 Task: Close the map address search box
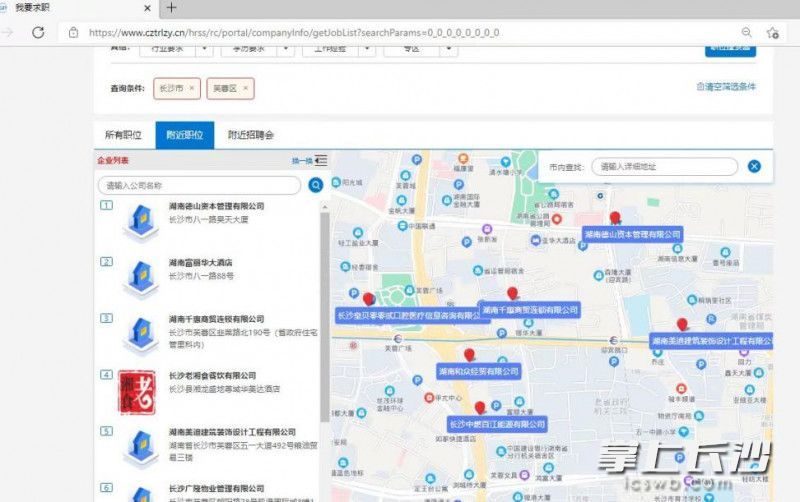[x=754, y=167]
